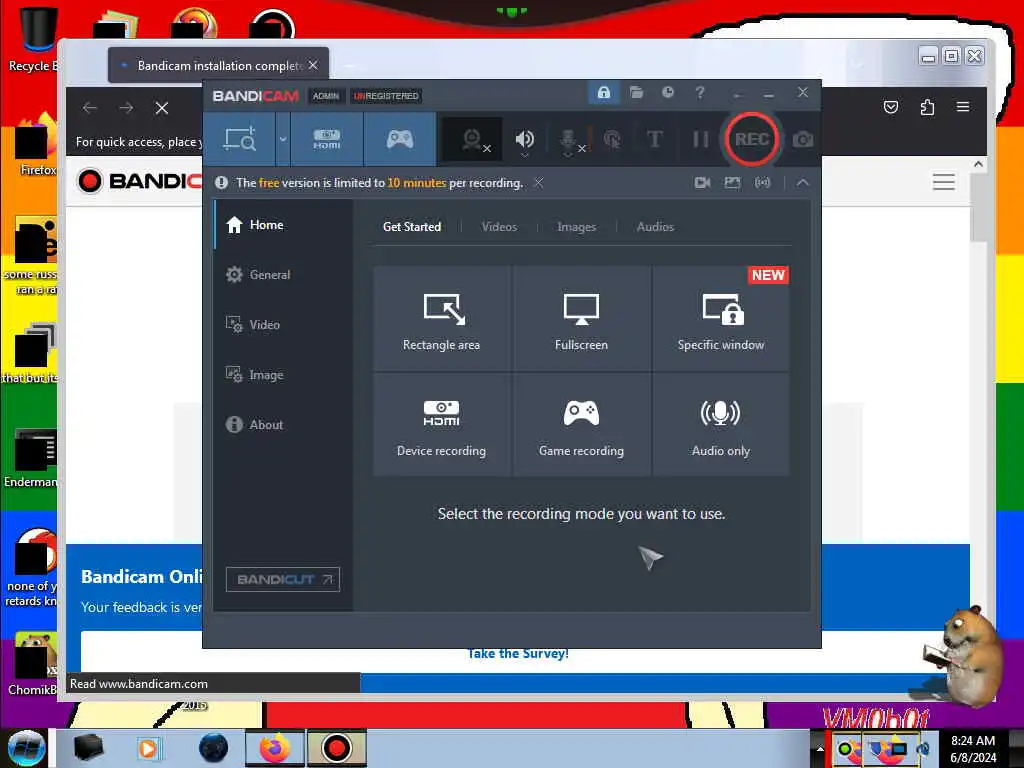Select the Bandicam installation complete tab
The image size is (1024, 768).
coord(219,65)
